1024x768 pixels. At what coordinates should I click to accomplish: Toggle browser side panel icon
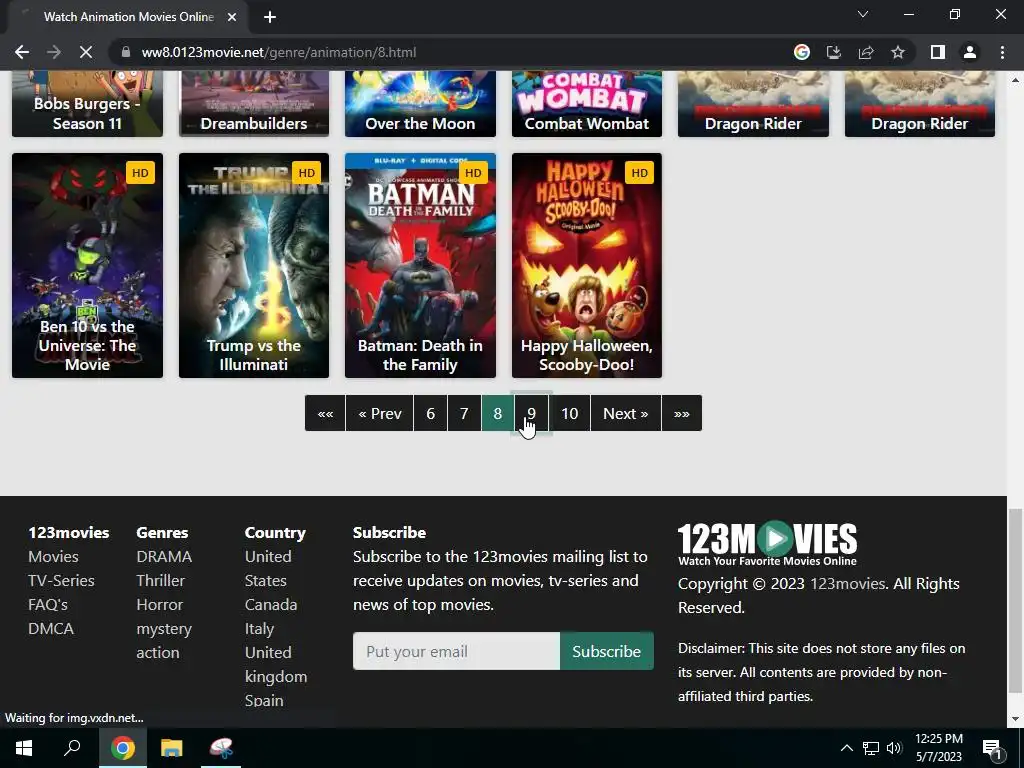(938, 52)
